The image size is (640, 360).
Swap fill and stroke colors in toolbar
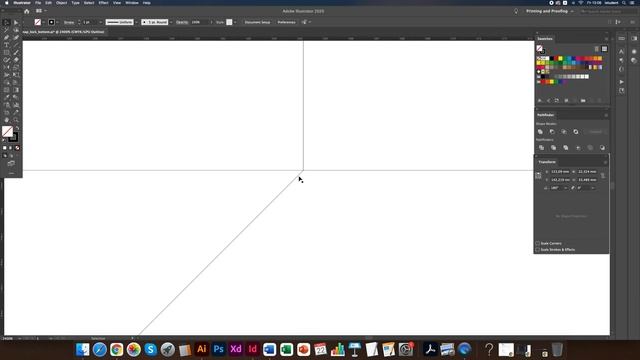17,128
